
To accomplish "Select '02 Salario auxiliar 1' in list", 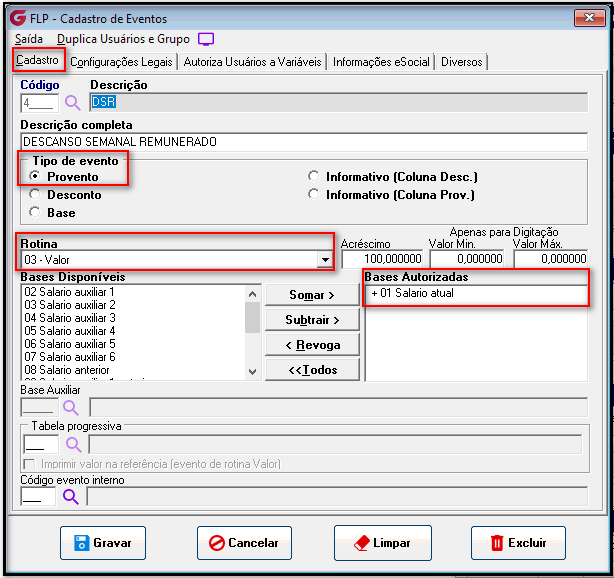I will pos(69,292).
